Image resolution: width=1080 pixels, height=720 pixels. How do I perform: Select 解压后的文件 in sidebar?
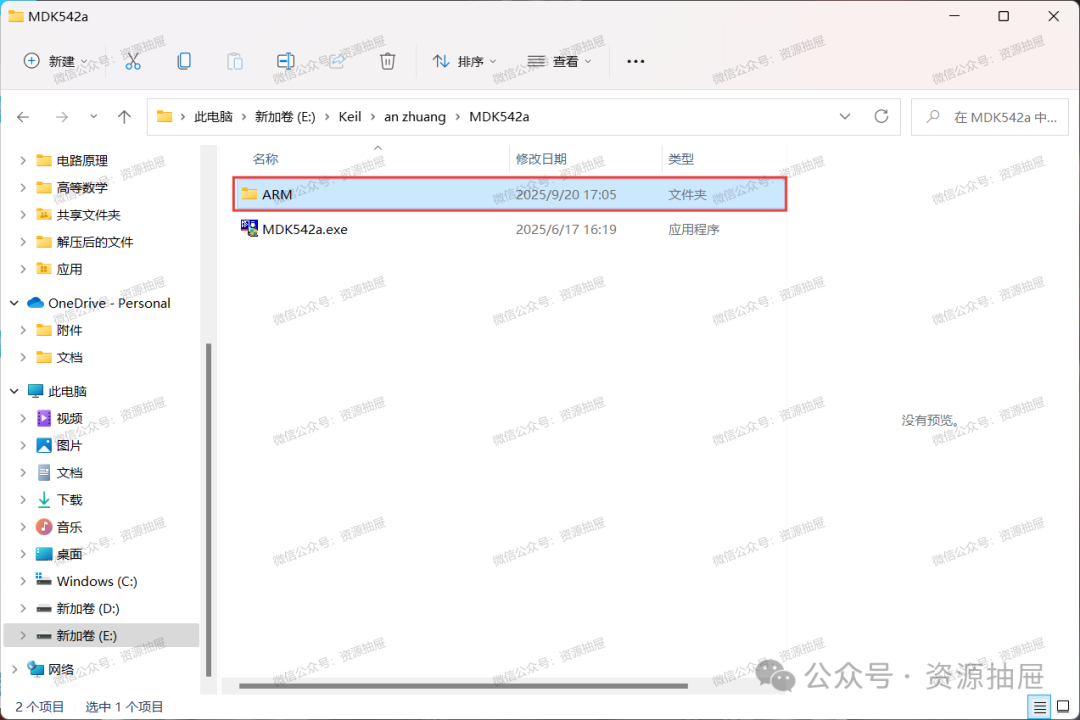click(x=94, y=242)
